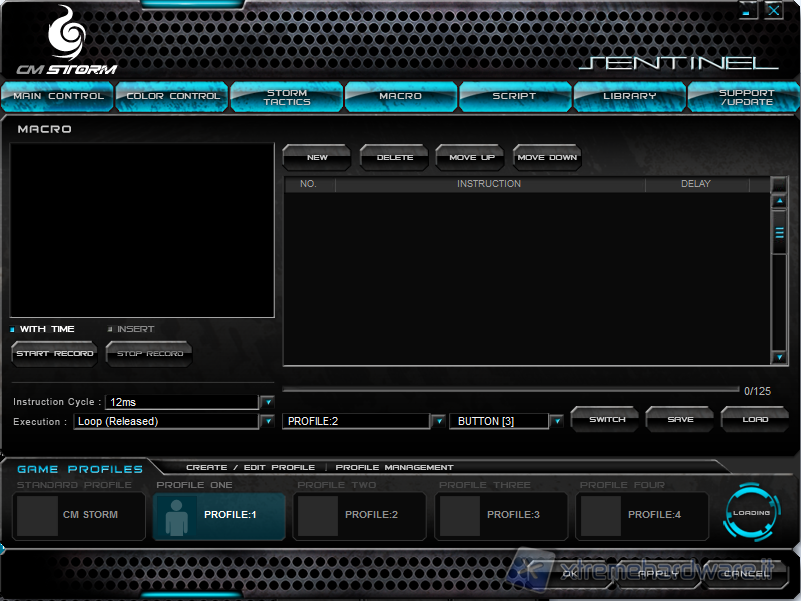Open the BUTTON [3] dropdown
This screenshot has height=601, width=801.
point(556,421)
